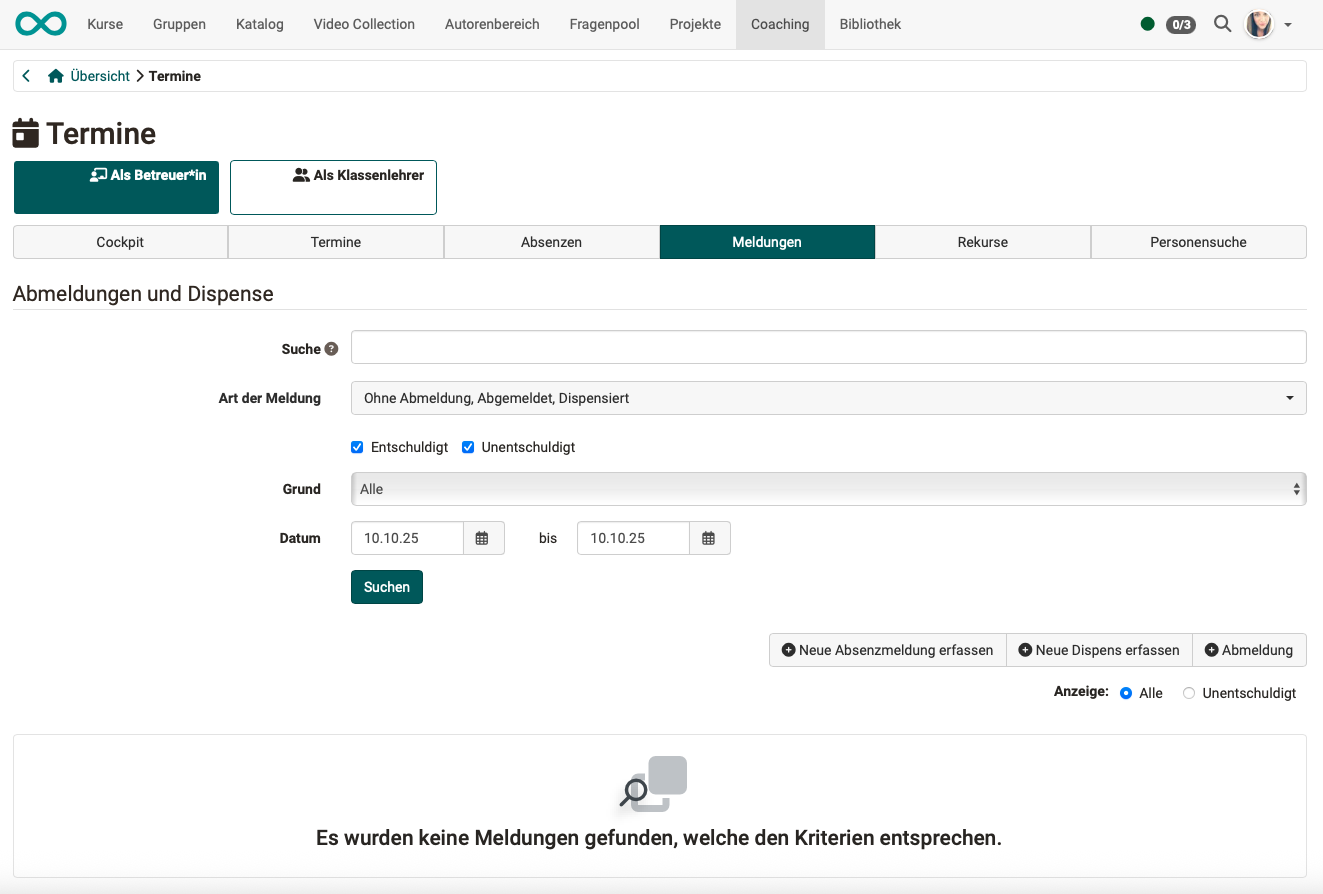The image size is (1323, 894).
Task: Click the green status dot near 0/3 badge
Action: tap(1148, 23)
